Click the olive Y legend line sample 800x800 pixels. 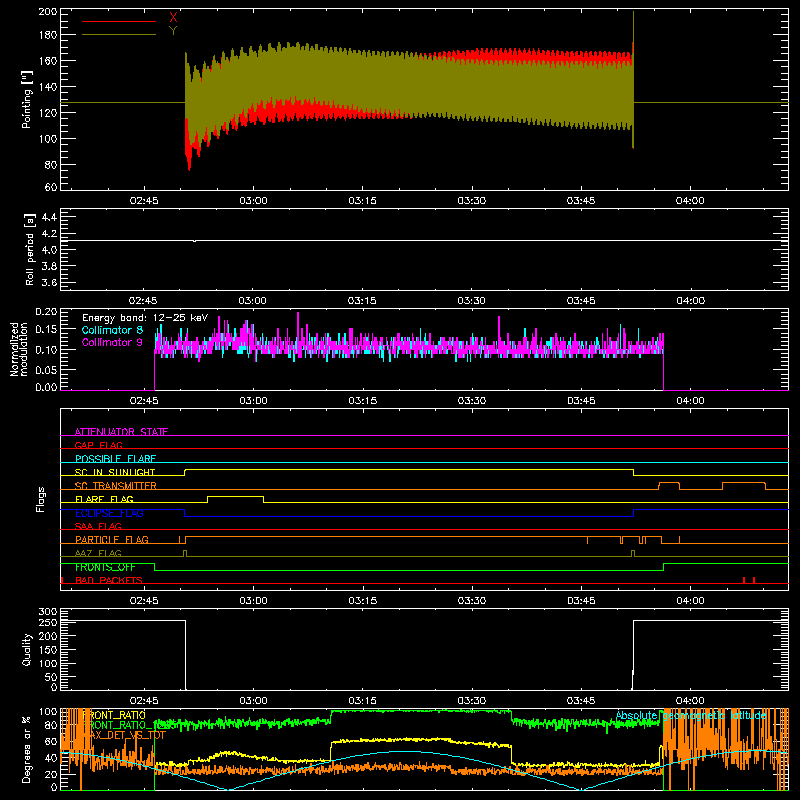119,35
